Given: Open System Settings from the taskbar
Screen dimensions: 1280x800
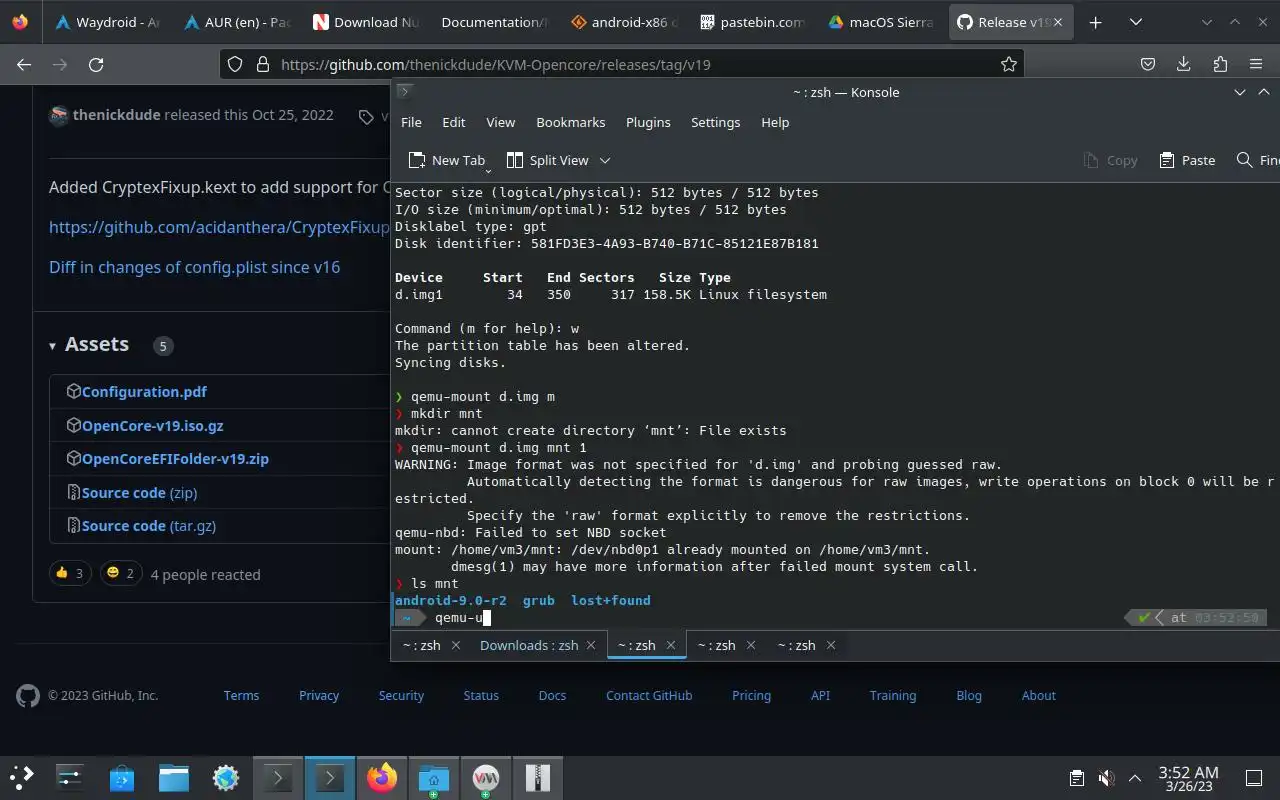Looking at the screenshot, I should coord(69,777).
